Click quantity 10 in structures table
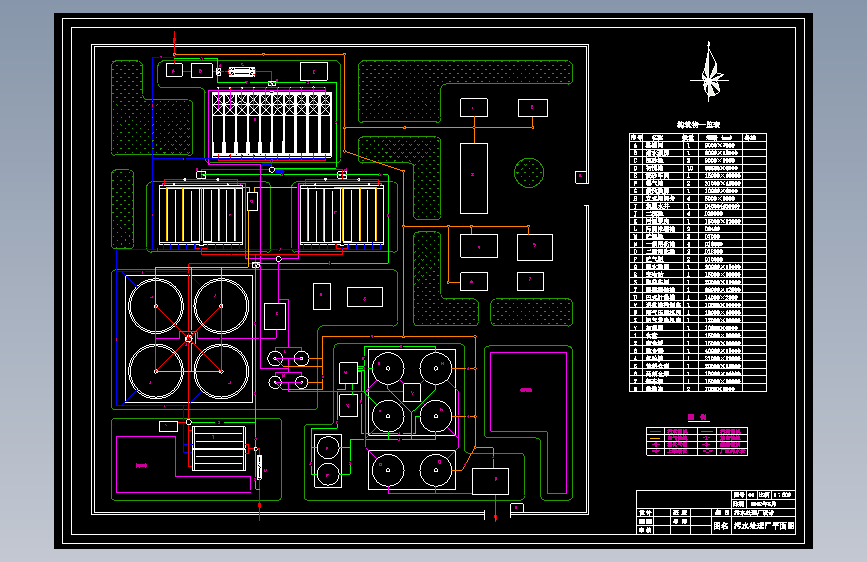This screenshot has width=867, height=562. click(x=689, y=168)
